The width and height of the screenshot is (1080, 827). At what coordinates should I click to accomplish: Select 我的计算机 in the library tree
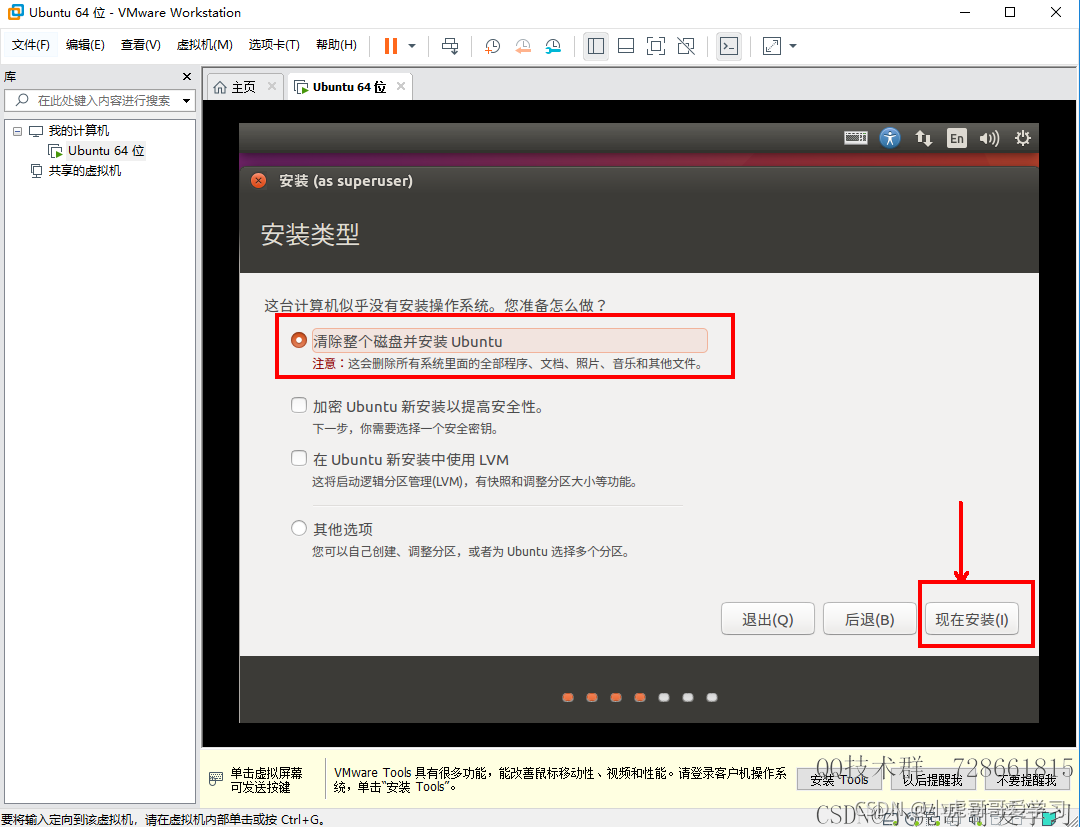(79, 131)
